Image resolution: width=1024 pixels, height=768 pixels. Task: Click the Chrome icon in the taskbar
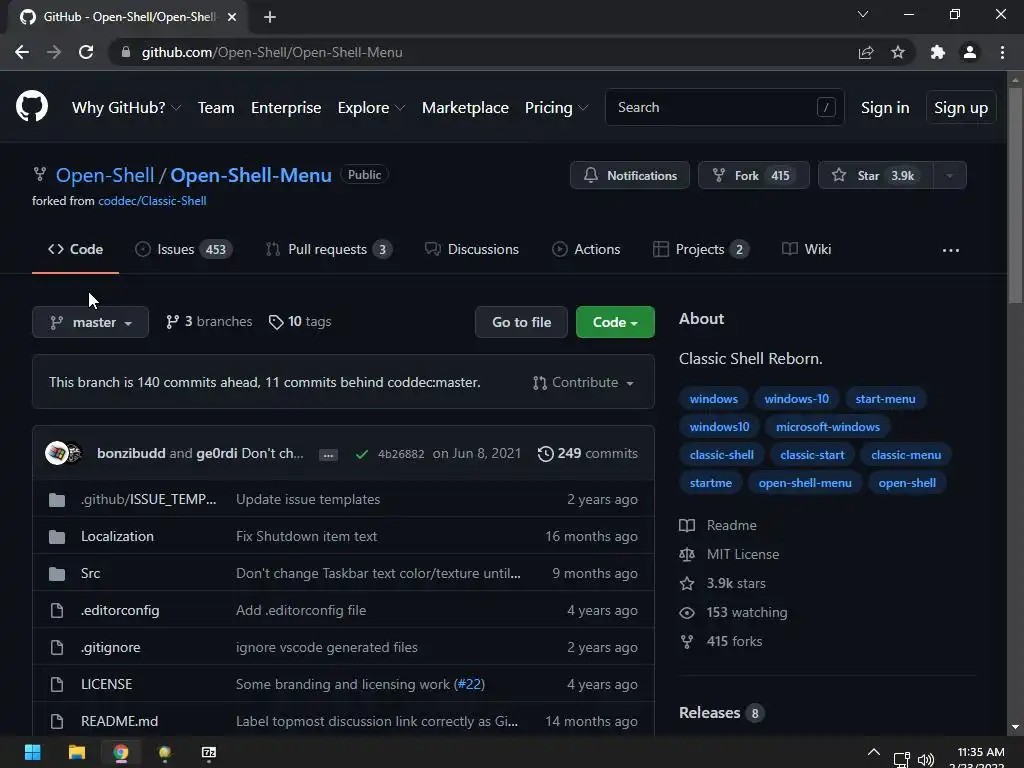(121, 752)
